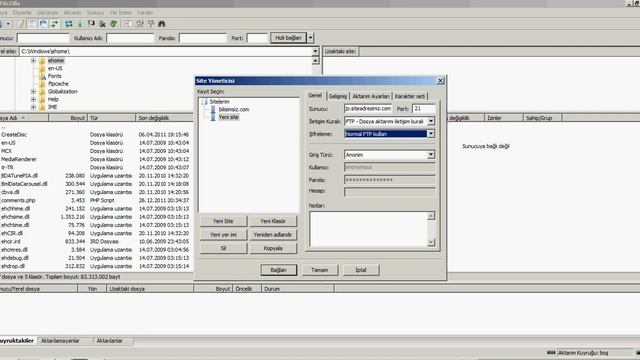Expand the Help folder node
This screenshot has width=640, height=360.
(x=33, y=99)
